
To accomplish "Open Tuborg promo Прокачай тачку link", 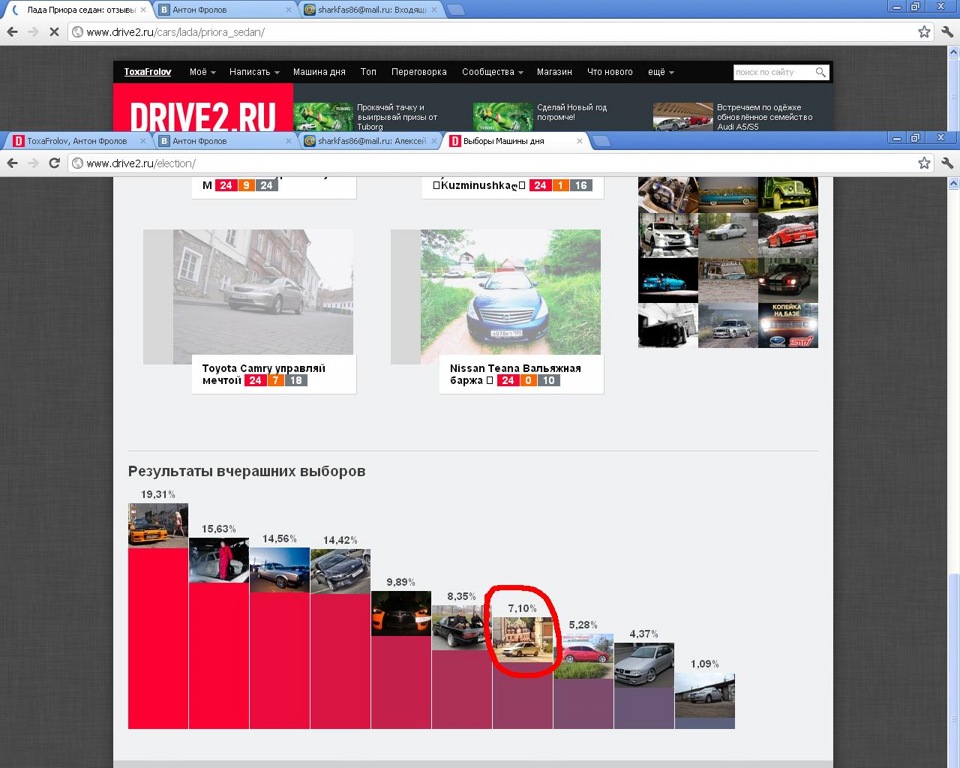I will click(397, 116).
